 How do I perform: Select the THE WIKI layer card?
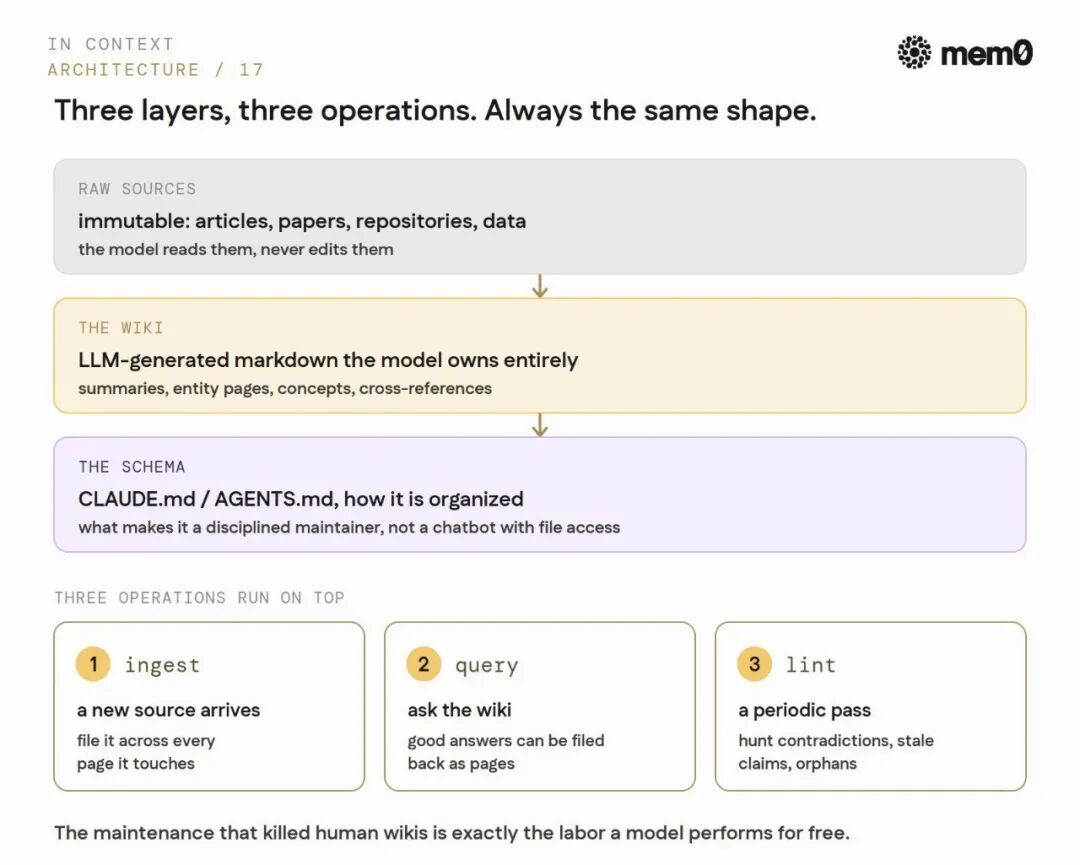click(540, 355)
